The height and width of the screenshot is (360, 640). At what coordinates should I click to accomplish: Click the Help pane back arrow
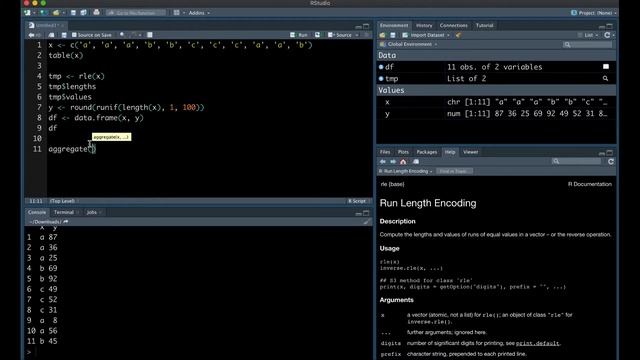click(382, 162)
